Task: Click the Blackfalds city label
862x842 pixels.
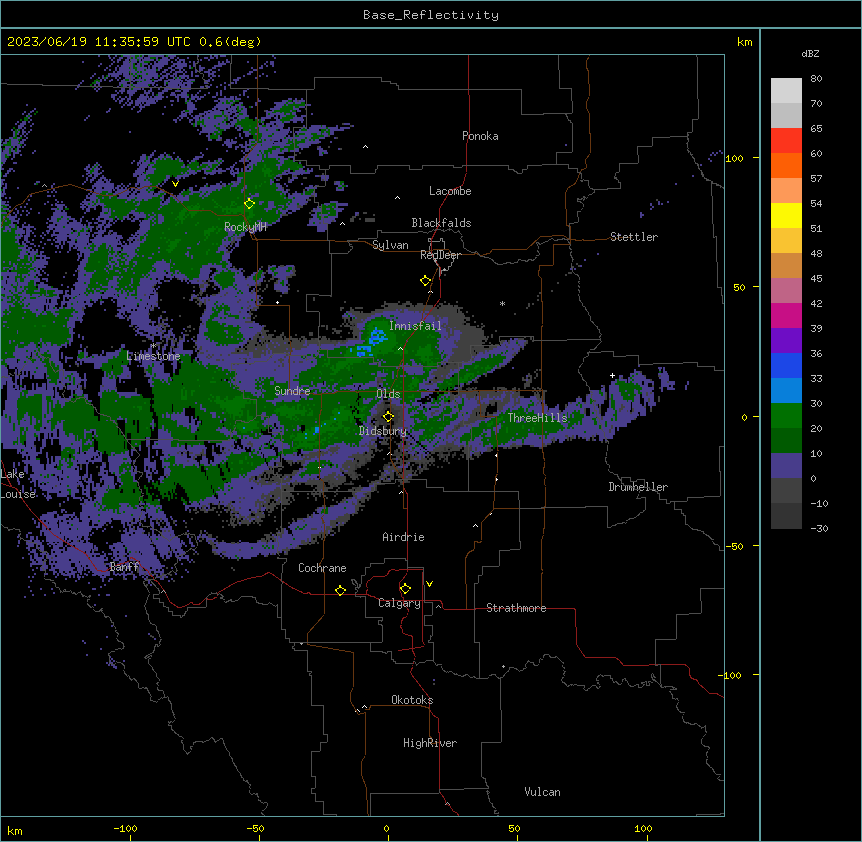Action: click(x=441, y=223)
